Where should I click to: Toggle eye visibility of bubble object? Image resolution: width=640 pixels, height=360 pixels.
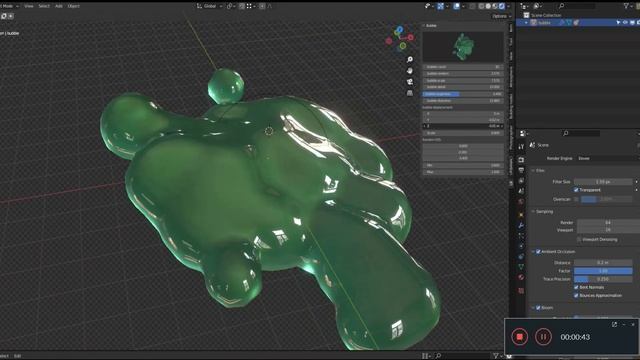[x=625, y=22]
